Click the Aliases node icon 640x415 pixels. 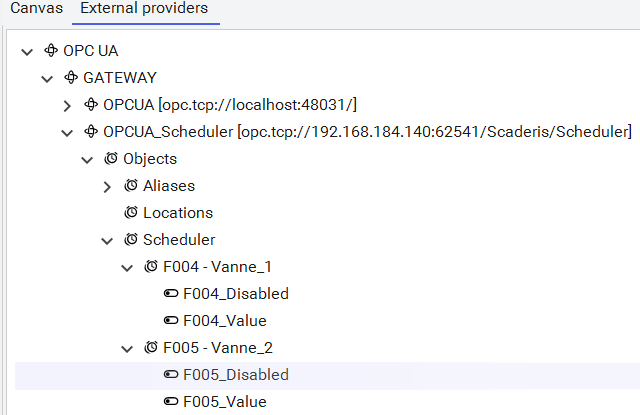click(131, 185)
